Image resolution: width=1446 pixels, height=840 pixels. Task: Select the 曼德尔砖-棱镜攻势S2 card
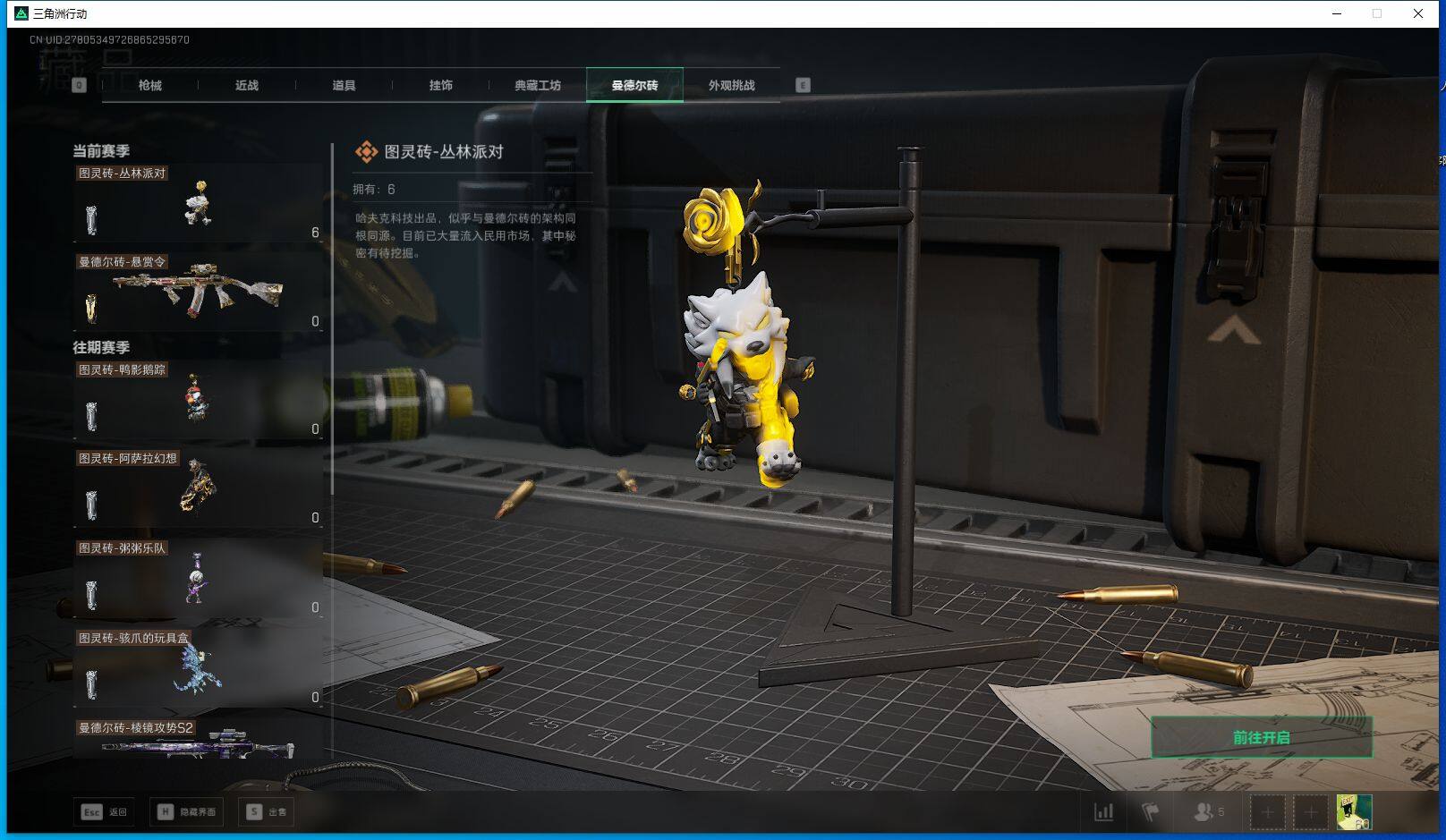coord(198,739)
